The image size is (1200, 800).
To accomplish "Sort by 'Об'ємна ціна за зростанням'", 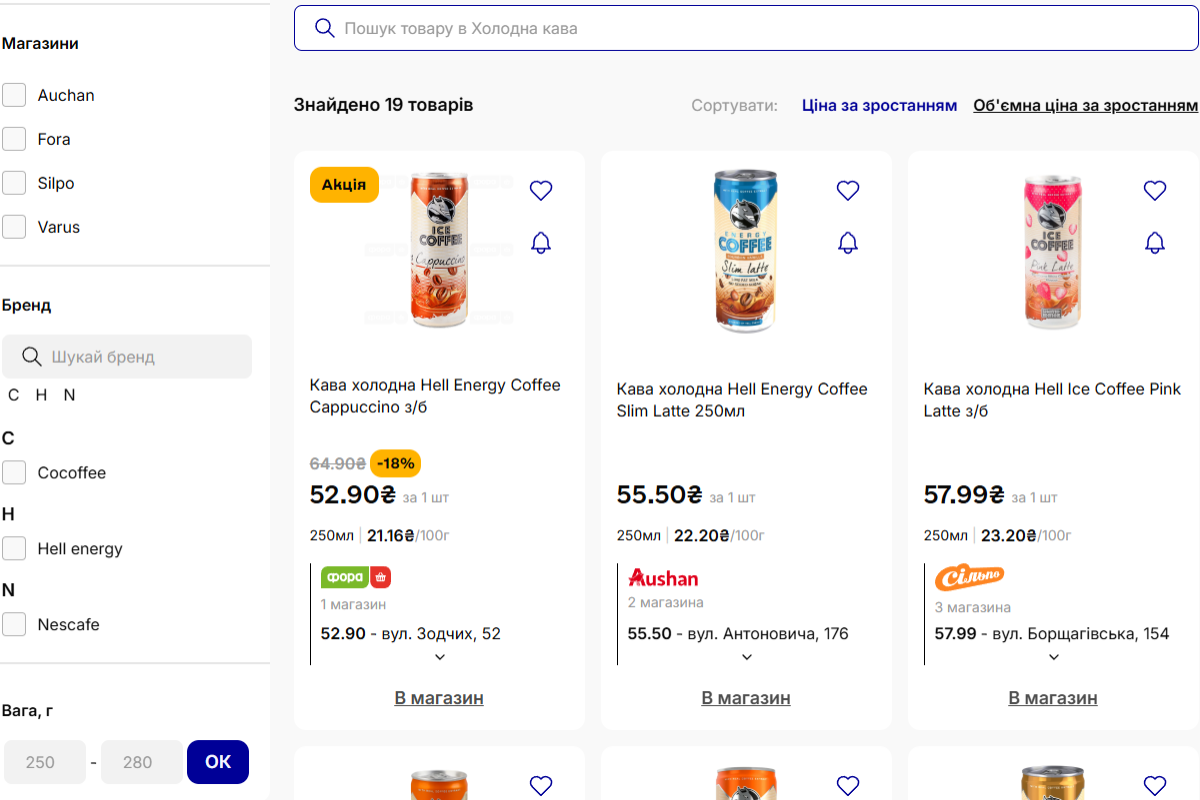I will click(1085, 105).
